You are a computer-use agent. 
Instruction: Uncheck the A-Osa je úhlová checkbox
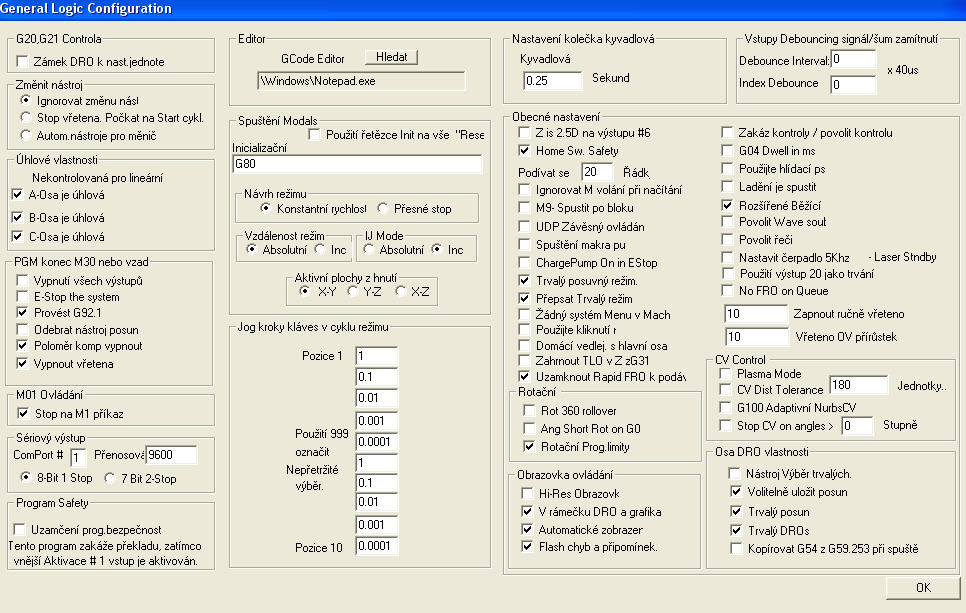(16, 195)
